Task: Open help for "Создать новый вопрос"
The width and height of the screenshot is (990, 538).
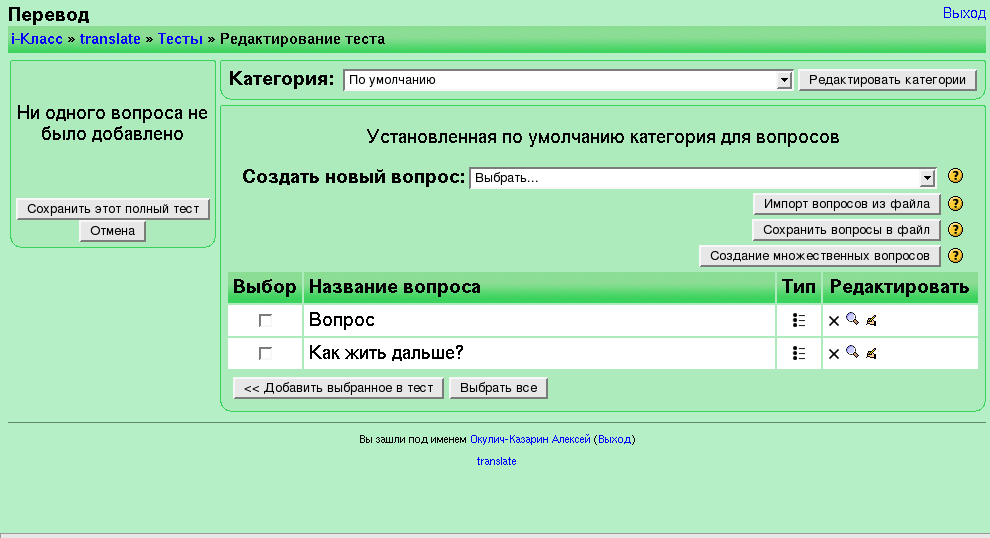Action: click(x=955, y=177)
